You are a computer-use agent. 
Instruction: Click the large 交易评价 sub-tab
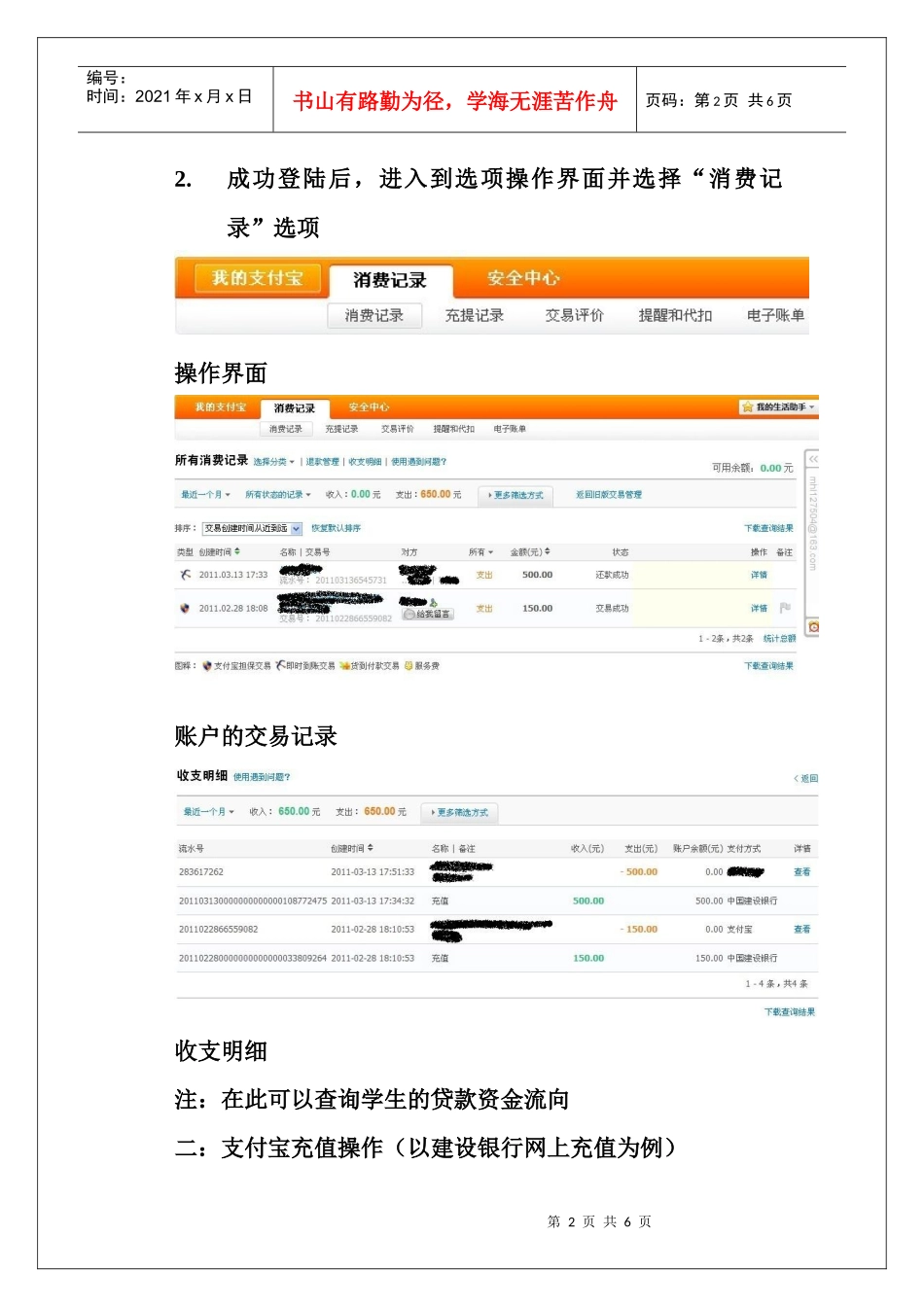coord(575,315)
